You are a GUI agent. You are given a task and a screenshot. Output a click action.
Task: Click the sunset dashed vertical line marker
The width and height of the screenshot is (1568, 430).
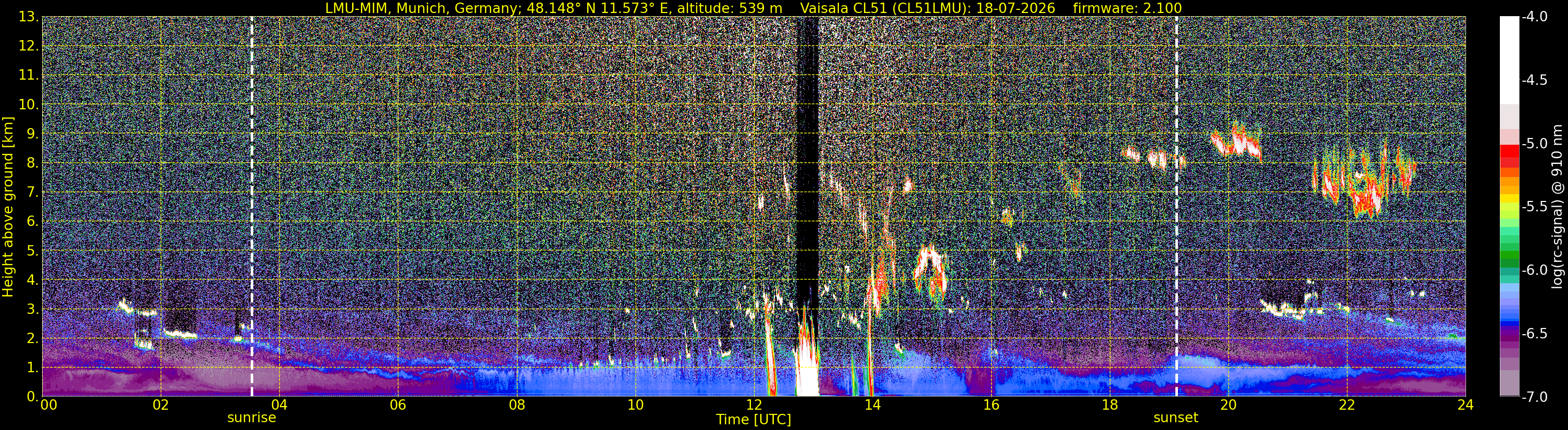(1176, 207)
